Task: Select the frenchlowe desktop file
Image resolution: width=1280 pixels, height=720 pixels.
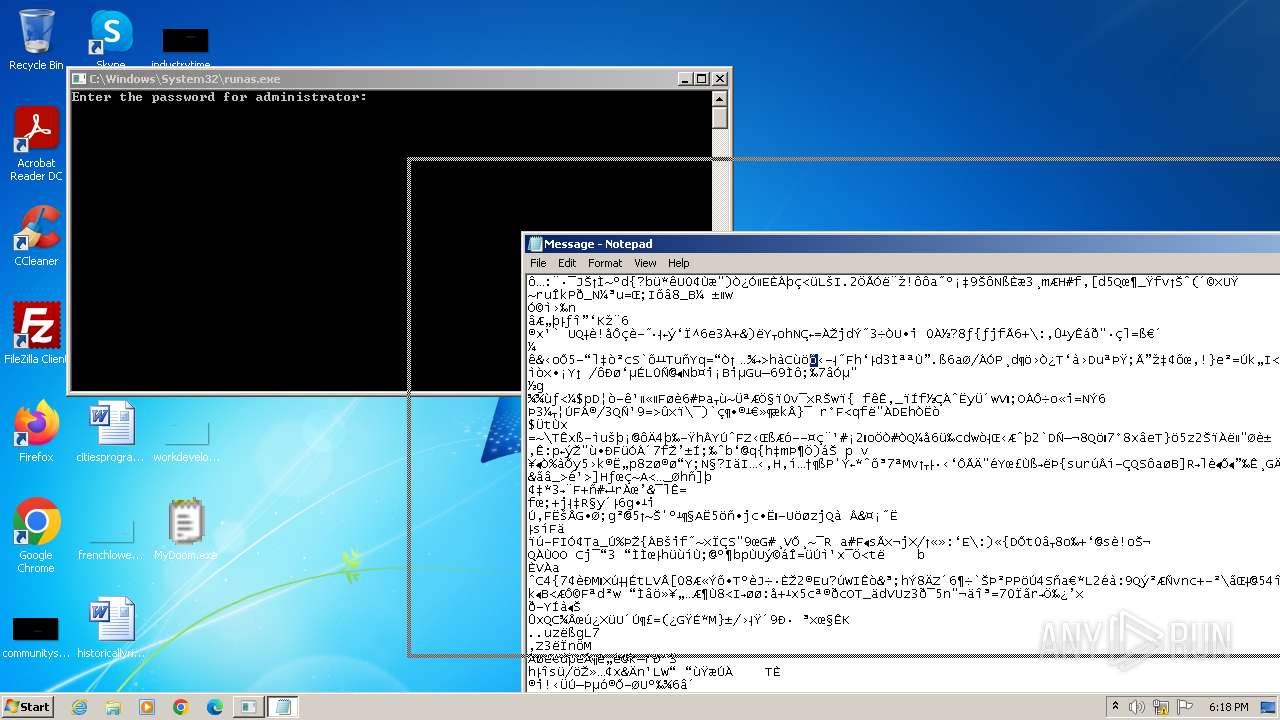Action: (110, 539)
